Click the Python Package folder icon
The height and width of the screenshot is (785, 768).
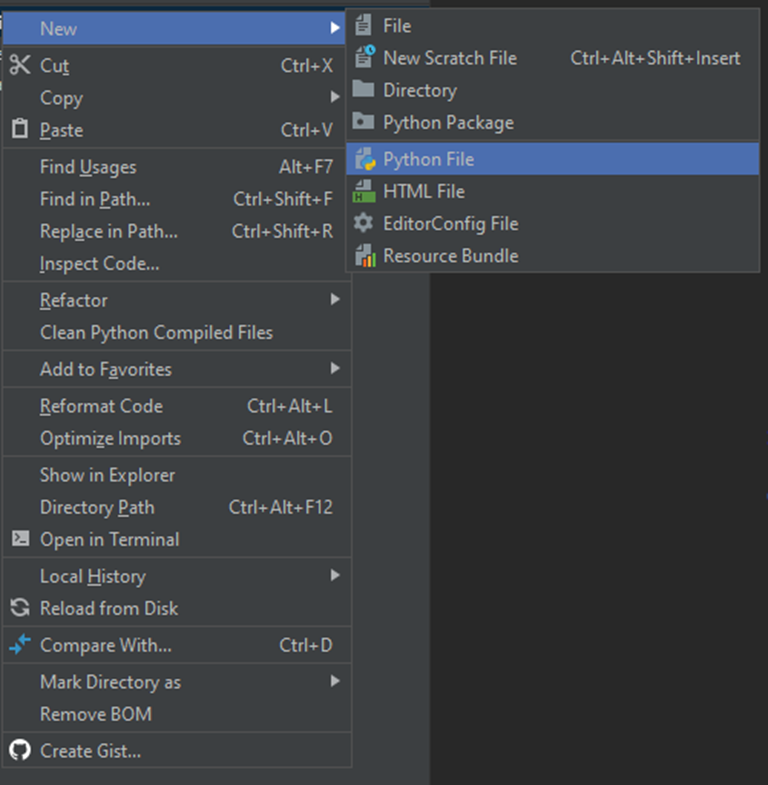365,122
